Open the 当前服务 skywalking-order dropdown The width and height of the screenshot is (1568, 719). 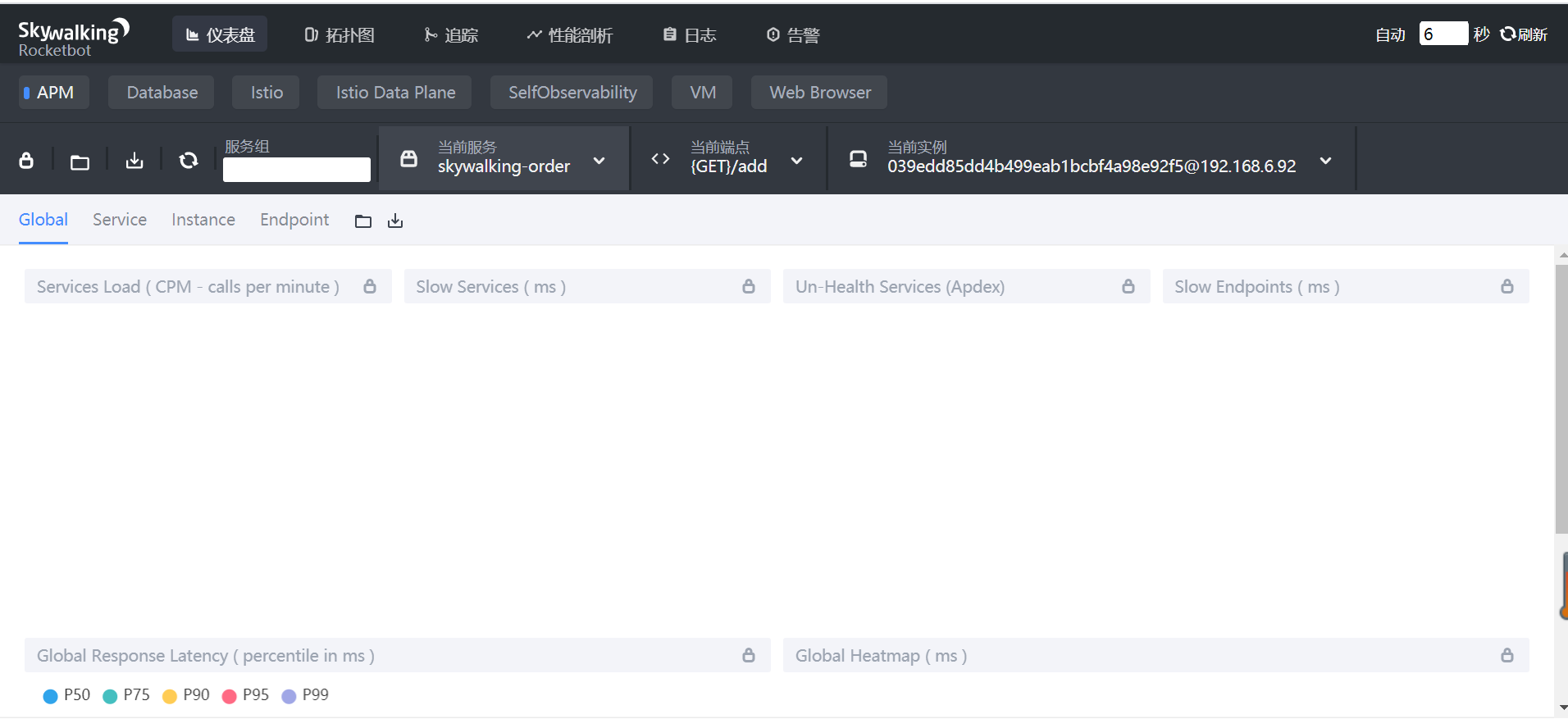(x=504, y=158)
